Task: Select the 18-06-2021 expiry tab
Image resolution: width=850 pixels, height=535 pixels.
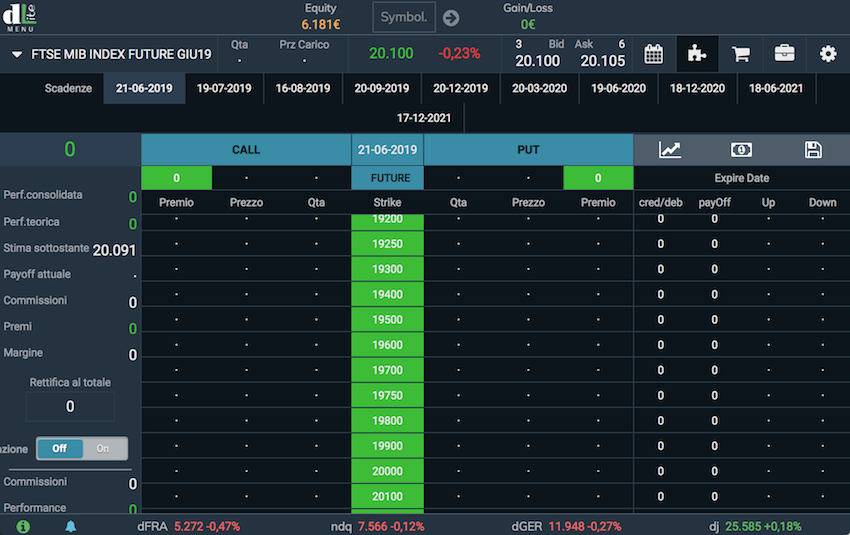Action: (x=776, y=88)
